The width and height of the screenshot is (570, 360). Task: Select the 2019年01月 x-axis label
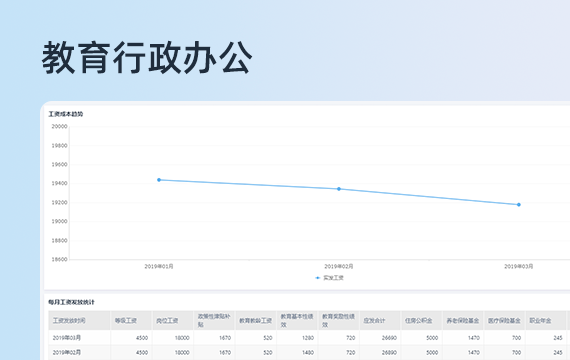tap(159, 267)
